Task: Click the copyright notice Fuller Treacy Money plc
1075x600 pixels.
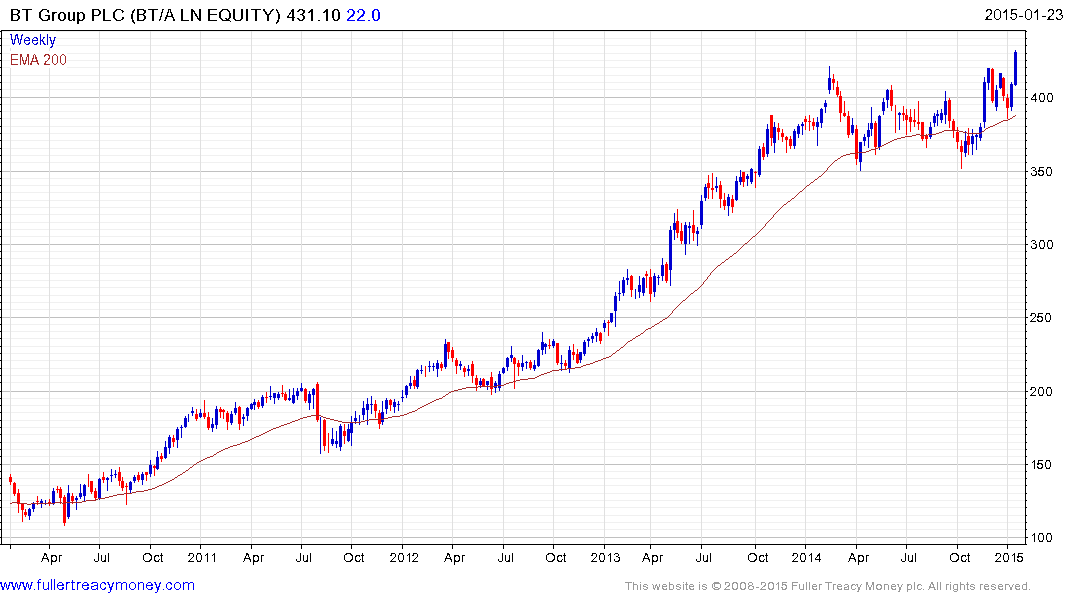Action: point(828,586)
